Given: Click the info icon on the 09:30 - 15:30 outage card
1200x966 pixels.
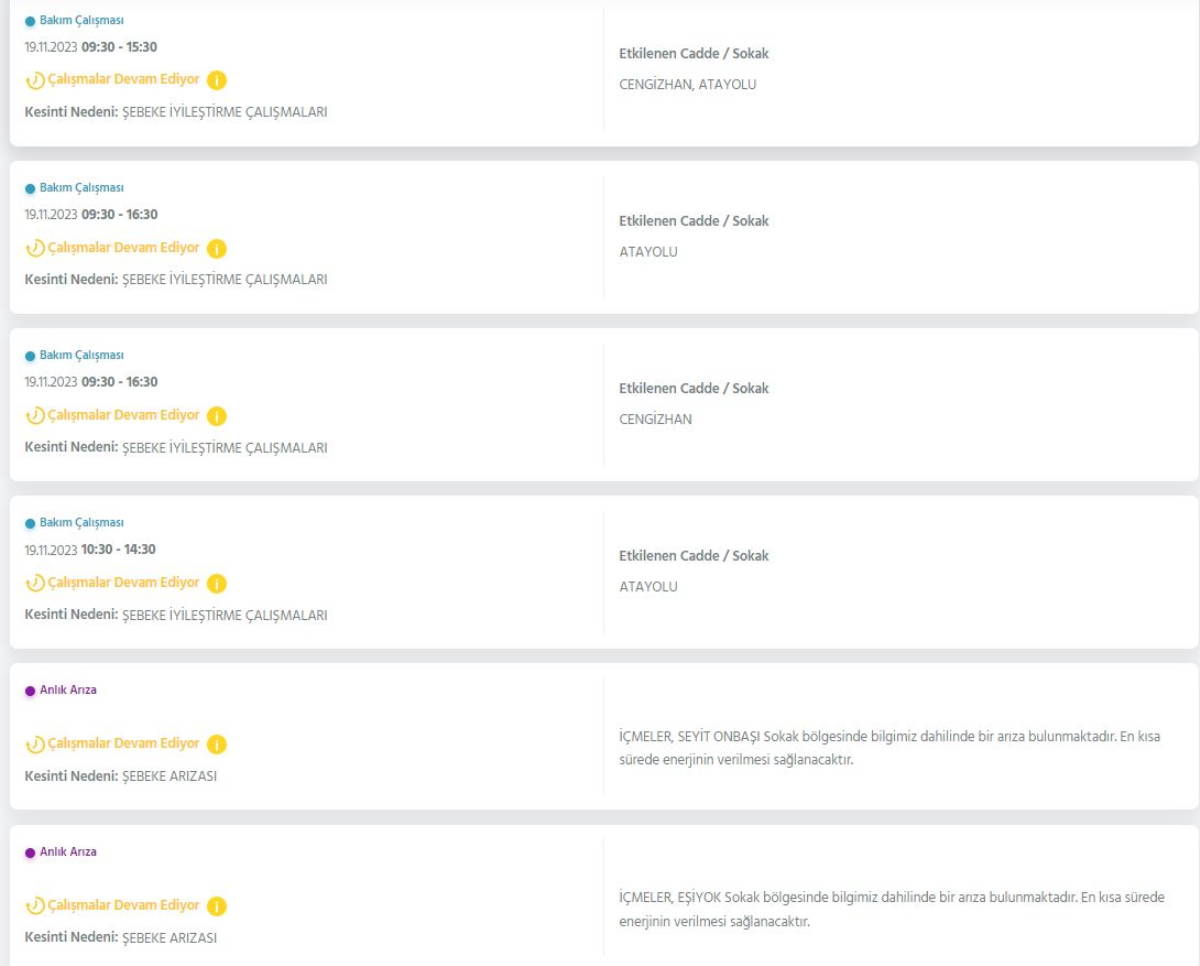Looking at the screenshot, I should point(217,80).
